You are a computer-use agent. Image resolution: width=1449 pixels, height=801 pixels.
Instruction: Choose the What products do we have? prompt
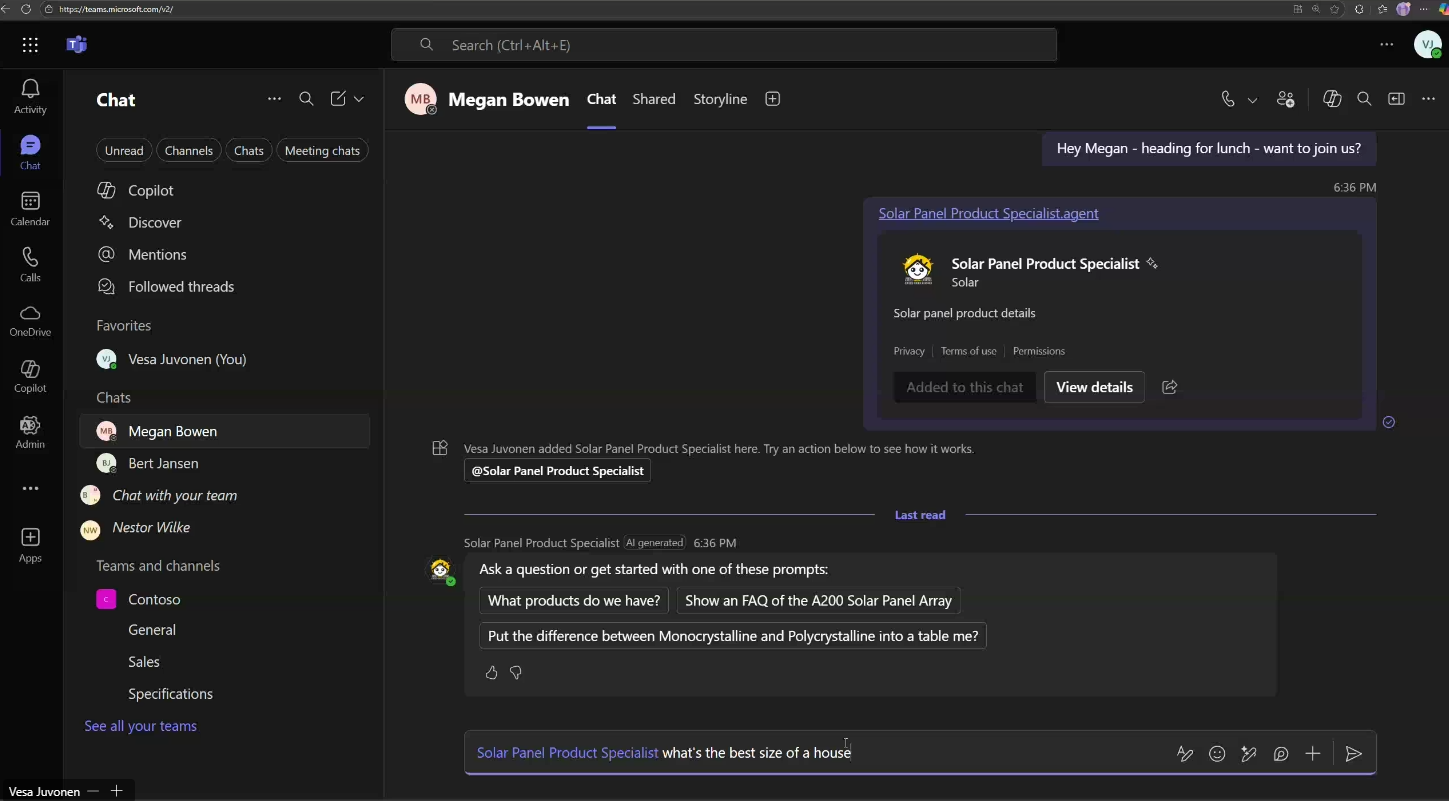[574, 601]
